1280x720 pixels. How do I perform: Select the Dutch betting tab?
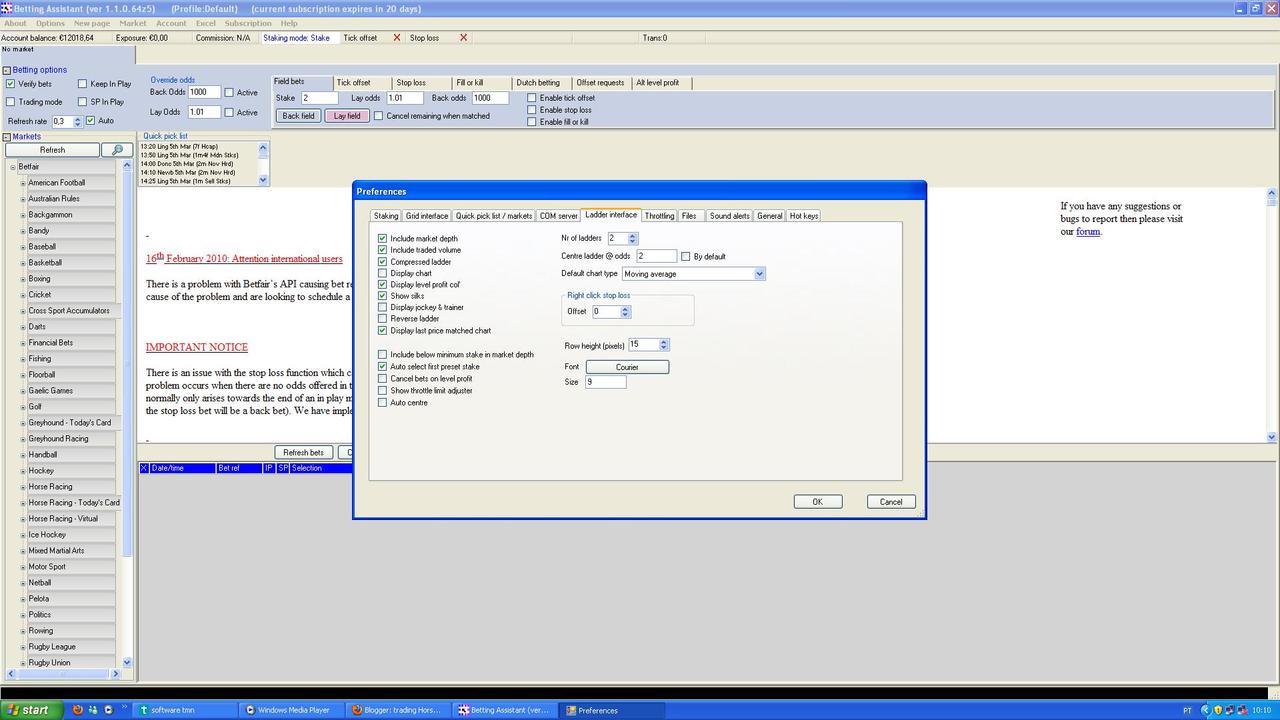(x=538, y=83)
